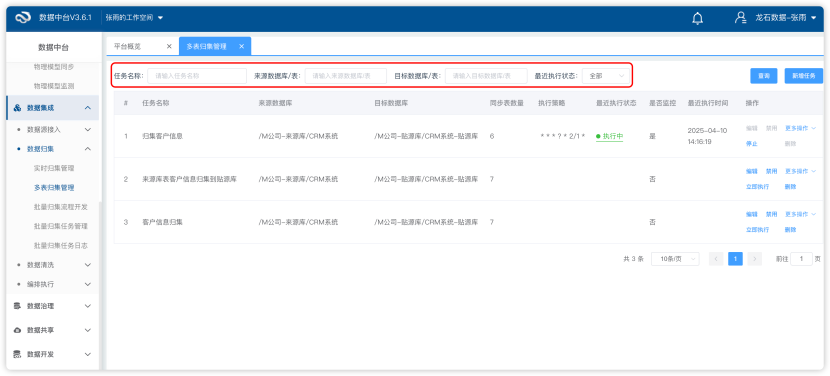The height and width of the screenshot is (376, 830).
Task: Click the 来源数据库/表 input field
Action: (x=346, y=76)
